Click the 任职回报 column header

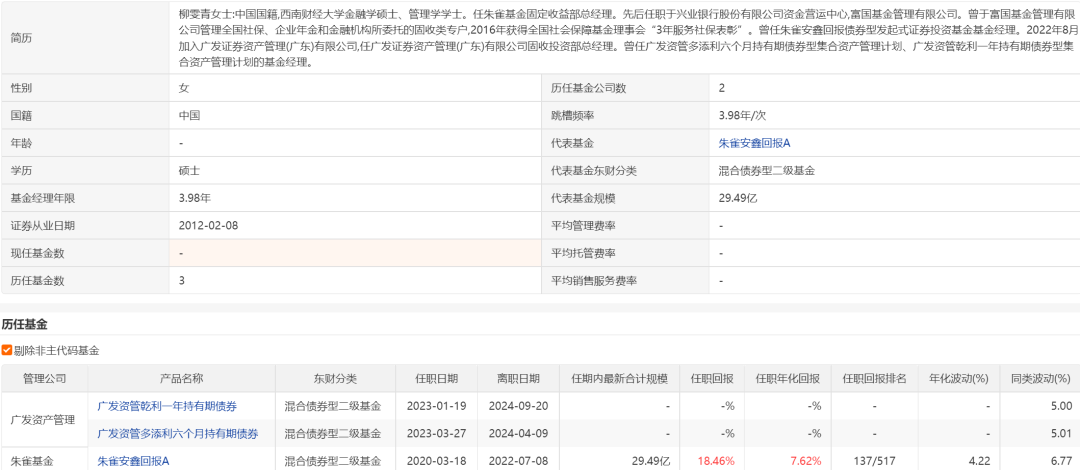pyautogui.click(x=712, y=378)
